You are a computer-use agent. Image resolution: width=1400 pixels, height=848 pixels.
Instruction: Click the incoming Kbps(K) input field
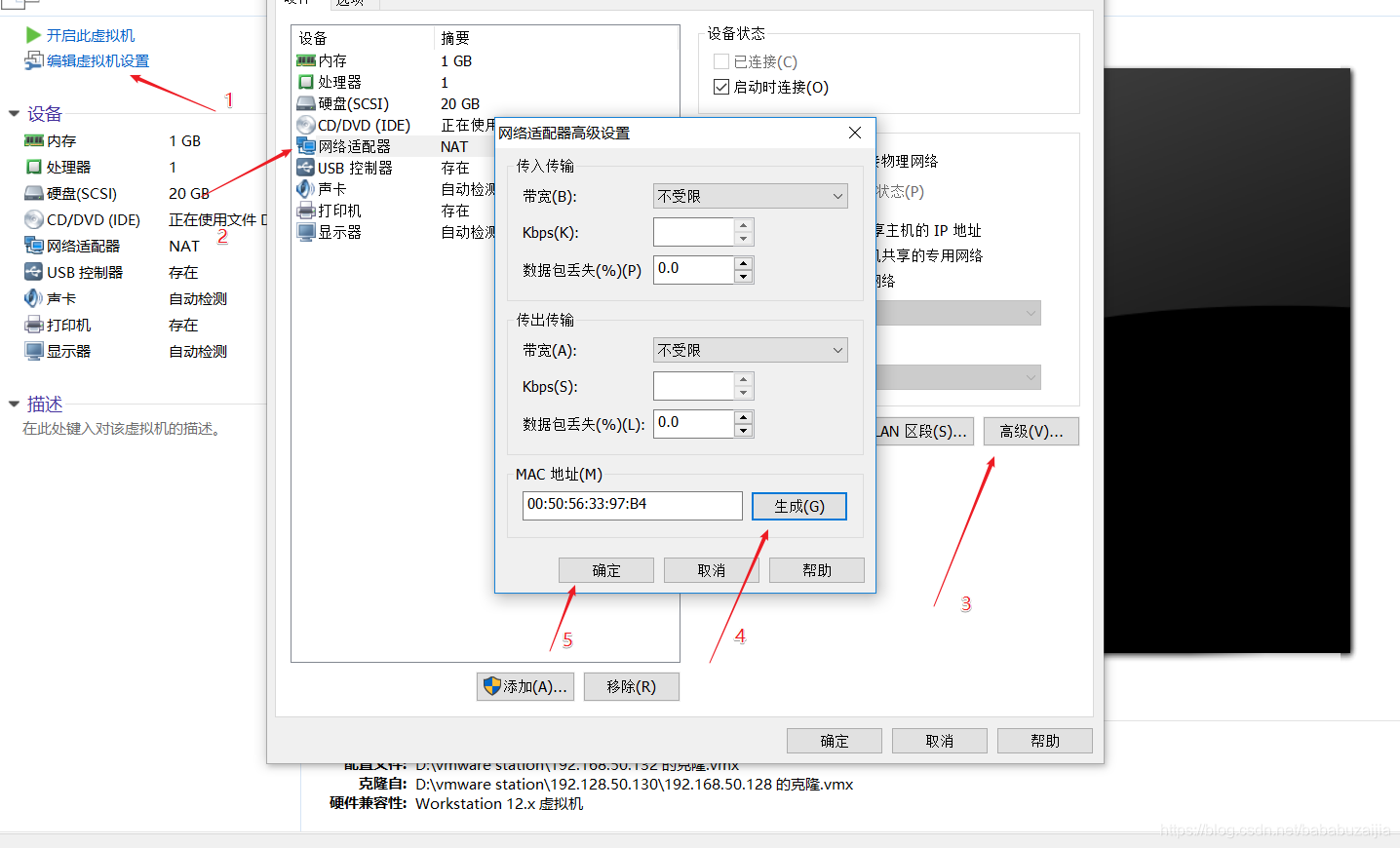tap(693, 232)
